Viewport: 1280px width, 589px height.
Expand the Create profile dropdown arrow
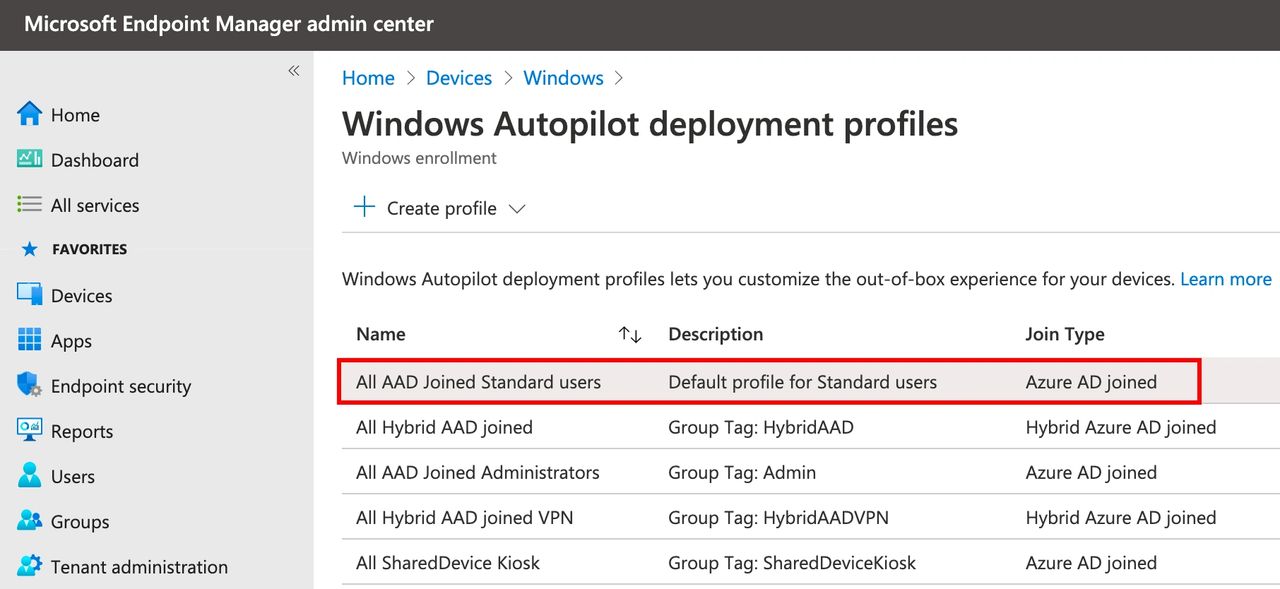point(517,209)
